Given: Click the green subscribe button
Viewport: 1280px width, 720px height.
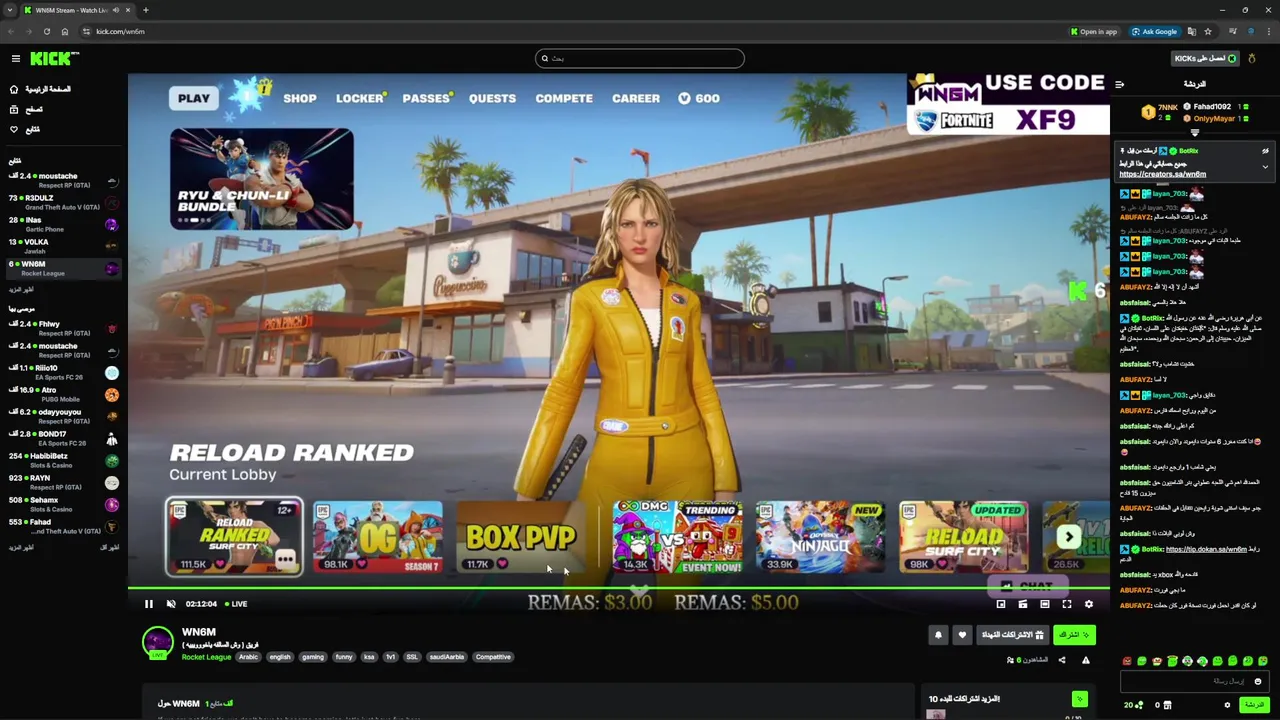Looking at the screenshot, I should [1074, 635].
